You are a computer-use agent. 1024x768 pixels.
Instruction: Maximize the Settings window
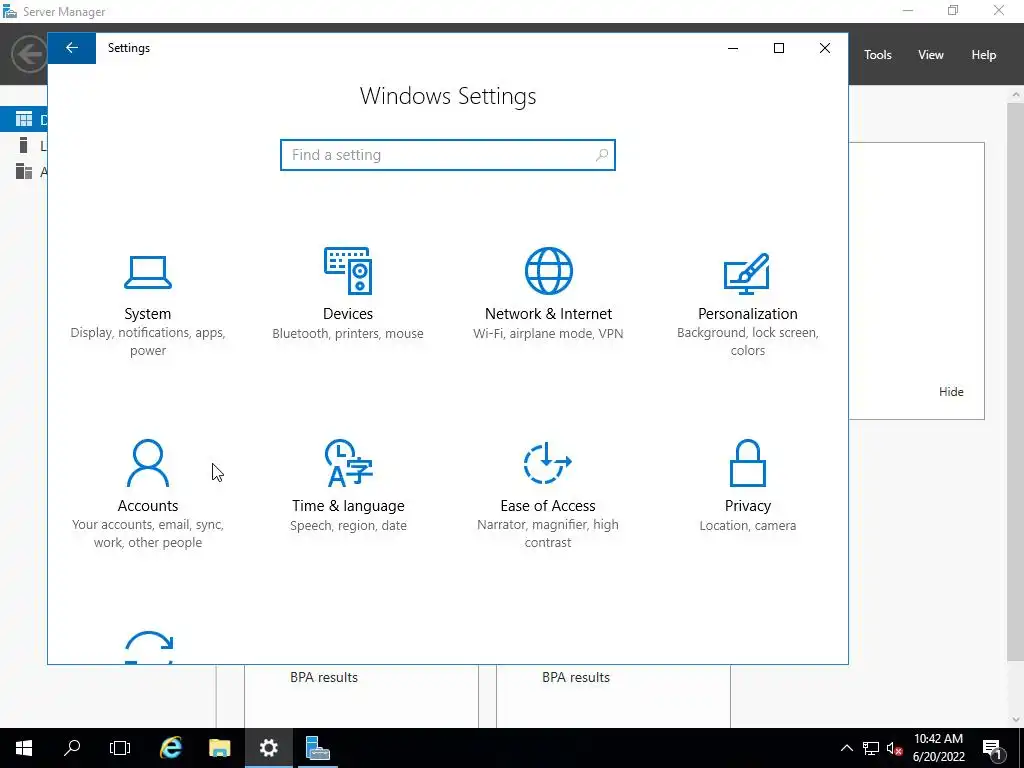[778, 48]
